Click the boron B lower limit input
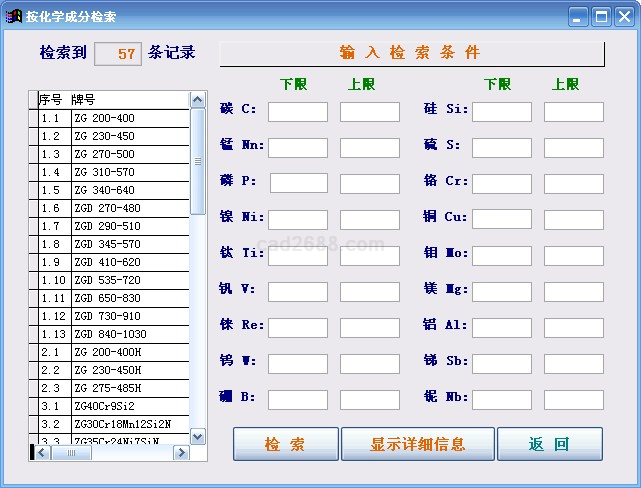 coord(297,400)
